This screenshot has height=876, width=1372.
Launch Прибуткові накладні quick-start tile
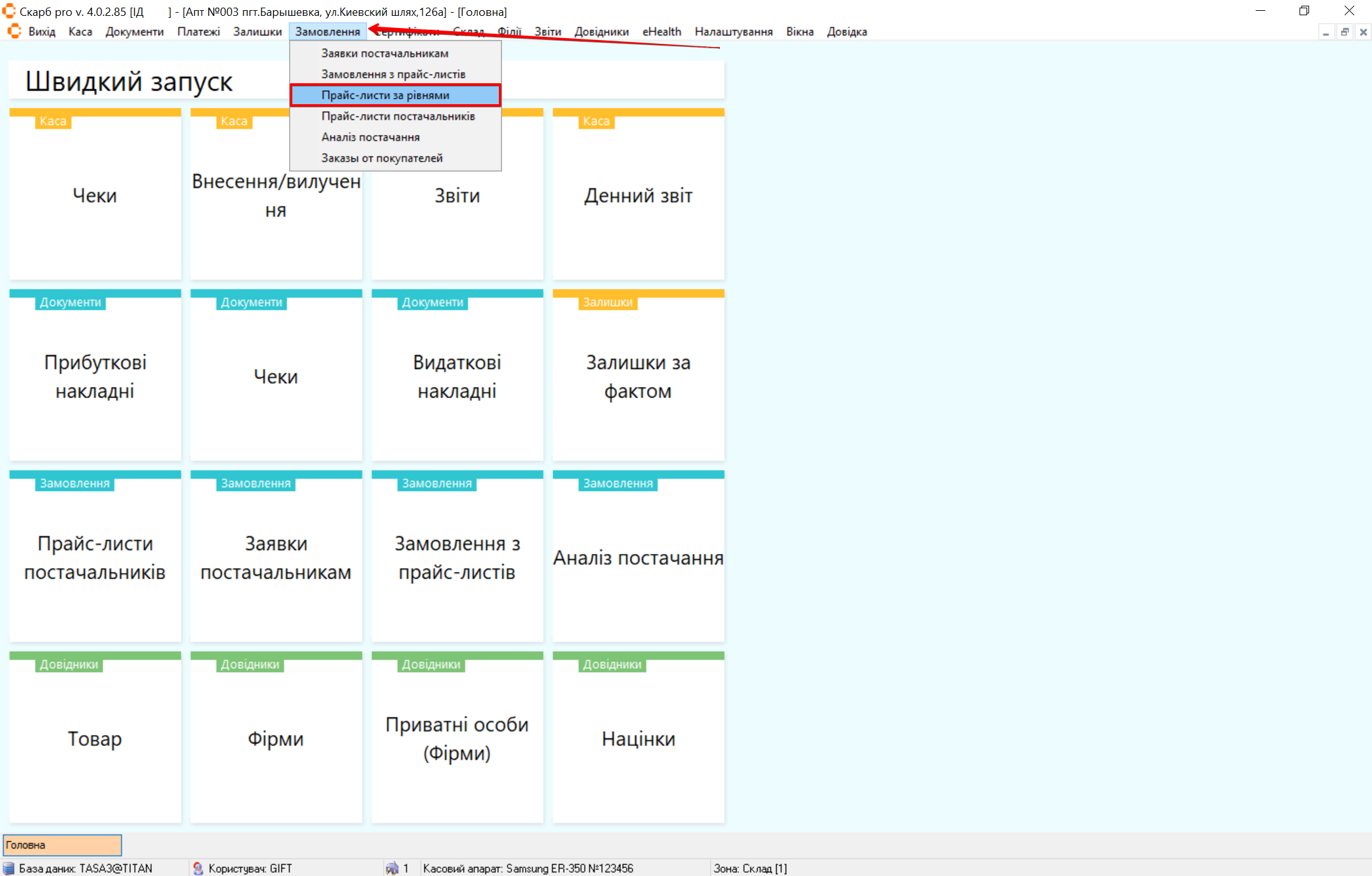tap(95, 376)
